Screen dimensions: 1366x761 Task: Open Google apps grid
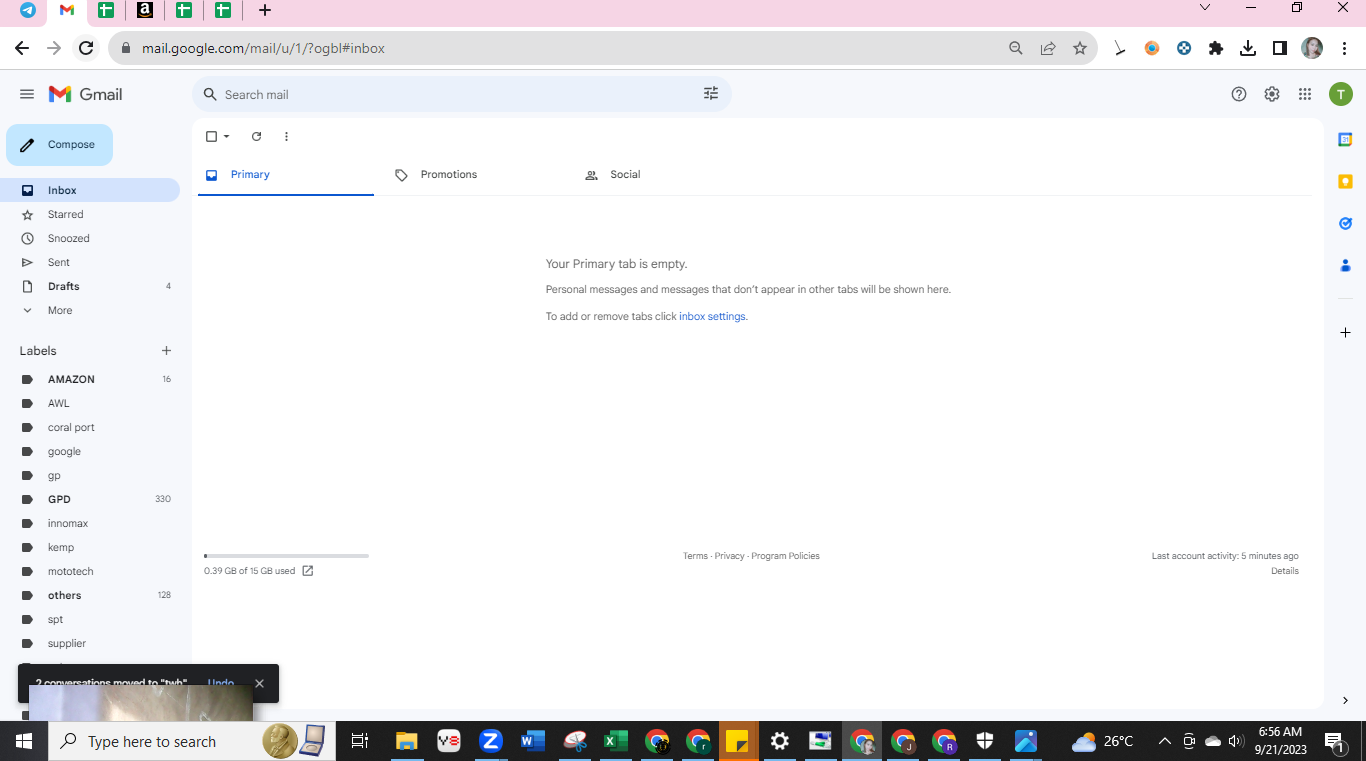[x=1305, y=94]
